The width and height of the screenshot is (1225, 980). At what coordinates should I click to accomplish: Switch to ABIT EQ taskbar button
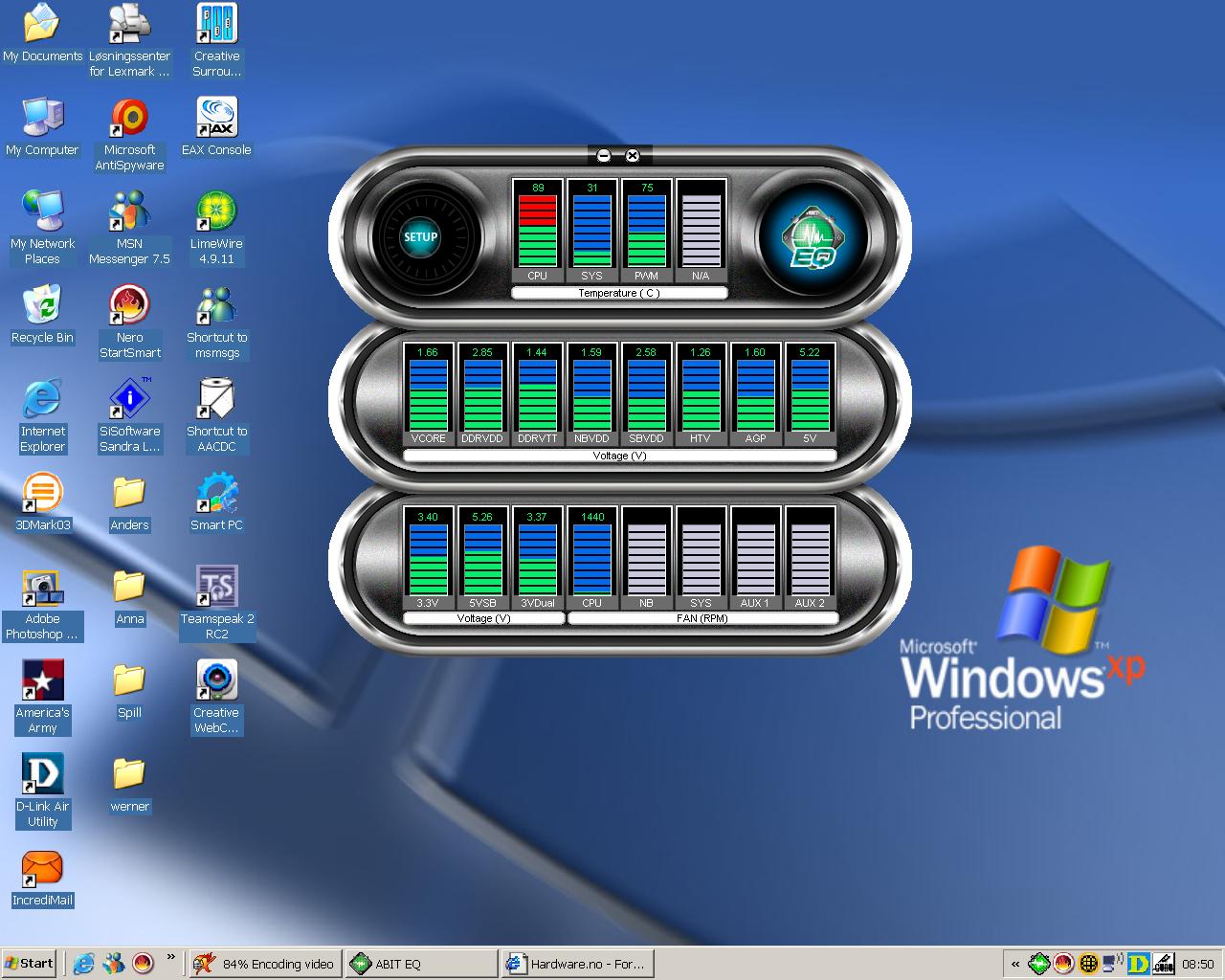tap(421, 964)
